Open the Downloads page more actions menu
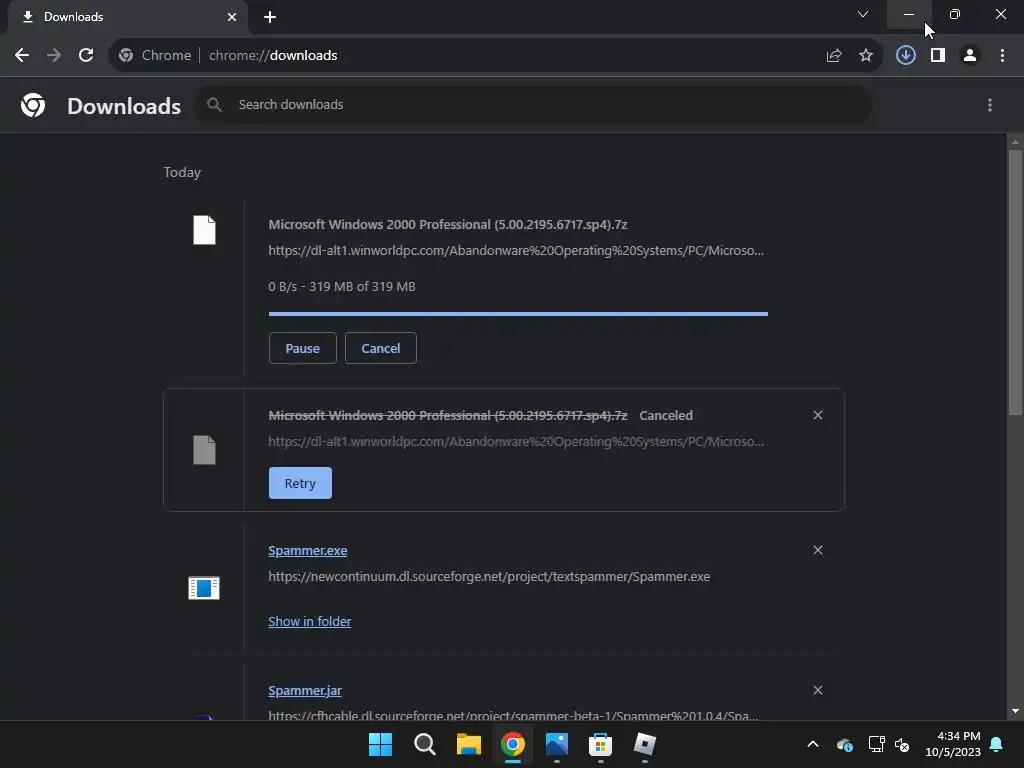 [990, 105]
